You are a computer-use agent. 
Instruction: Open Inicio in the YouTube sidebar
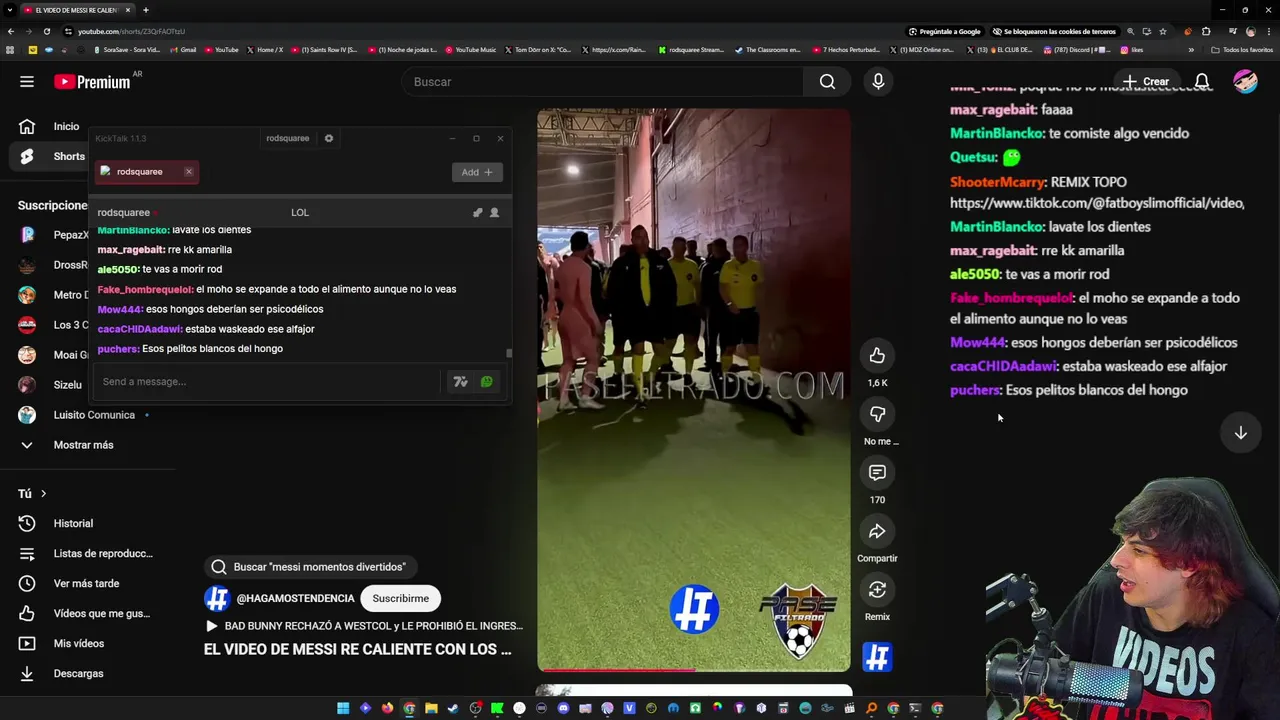tap(66, 126)
